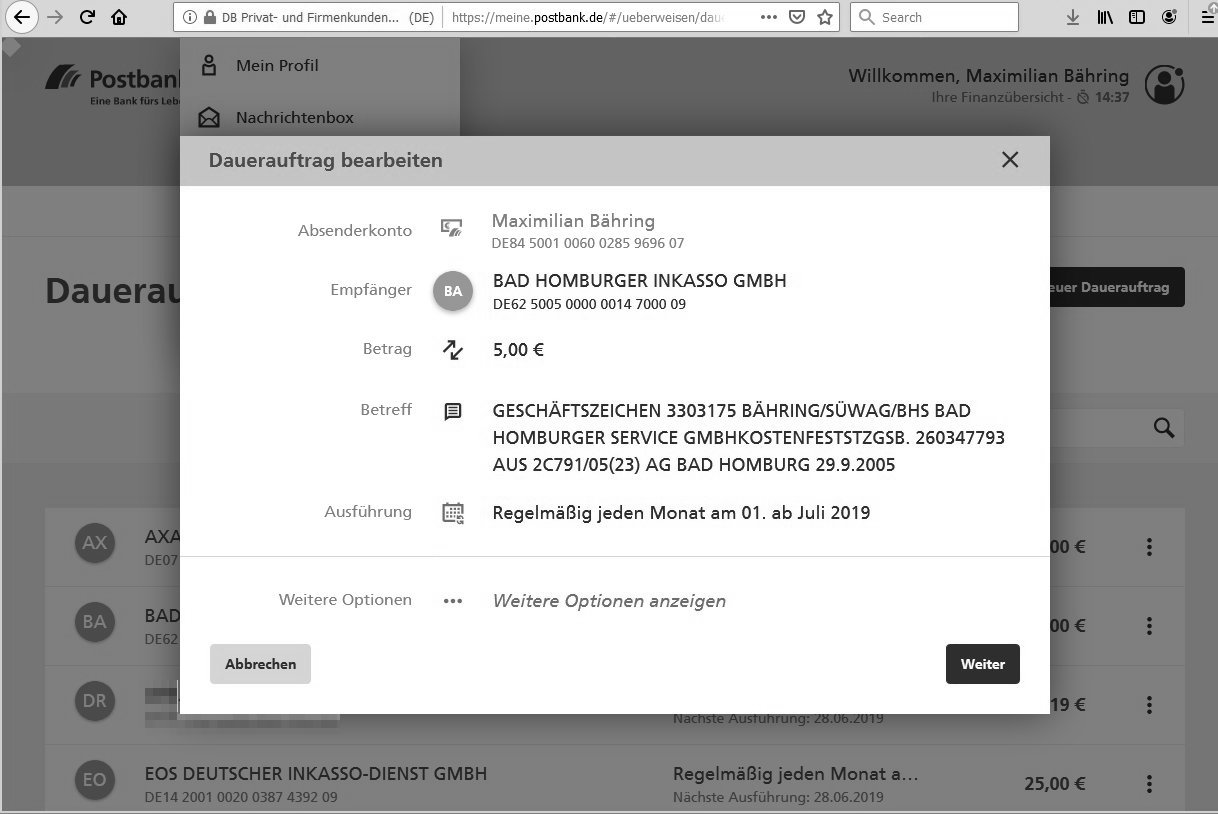The width and height of the screenshot is (1218, 814).
Task: Open the Firefox hamburger menu
Action: (1207, 17)
